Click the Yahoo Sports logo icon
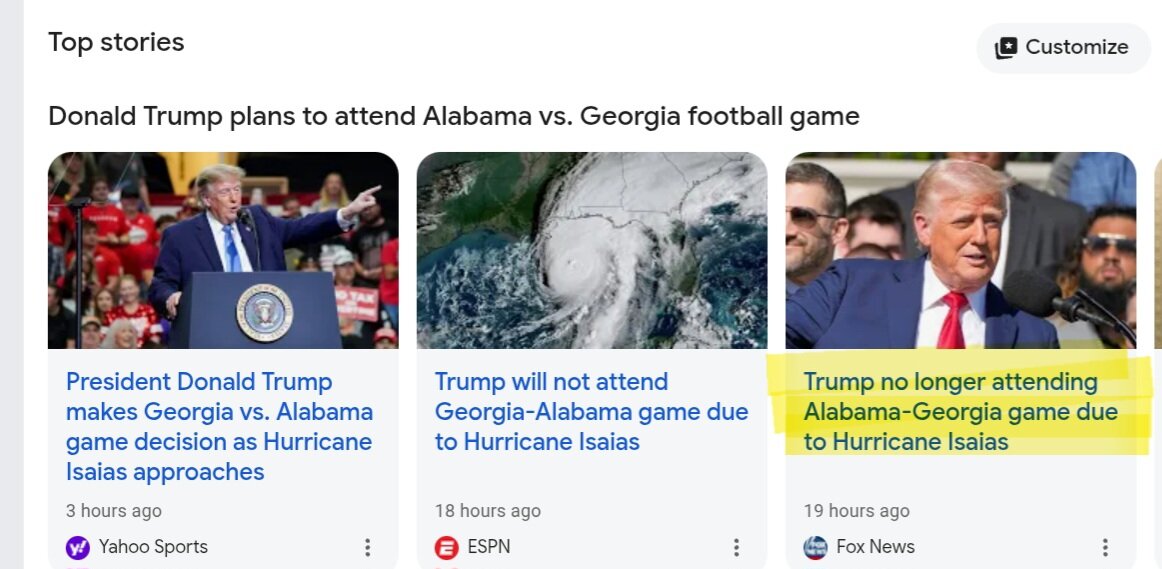This screenshot has height=569, width=1162. click(78, 548)
